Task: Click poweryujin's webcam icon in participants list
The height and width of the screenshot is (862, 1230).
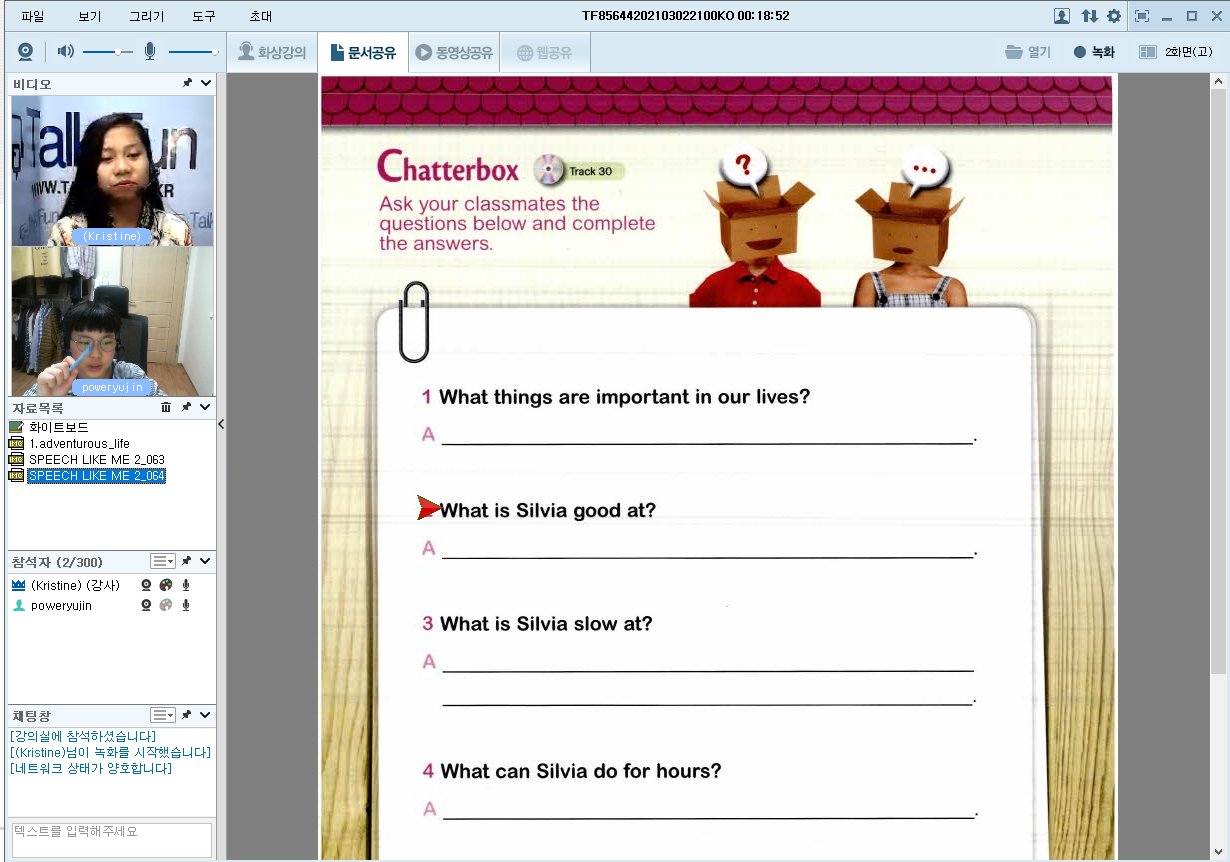Action: click(x=146, y=606)
